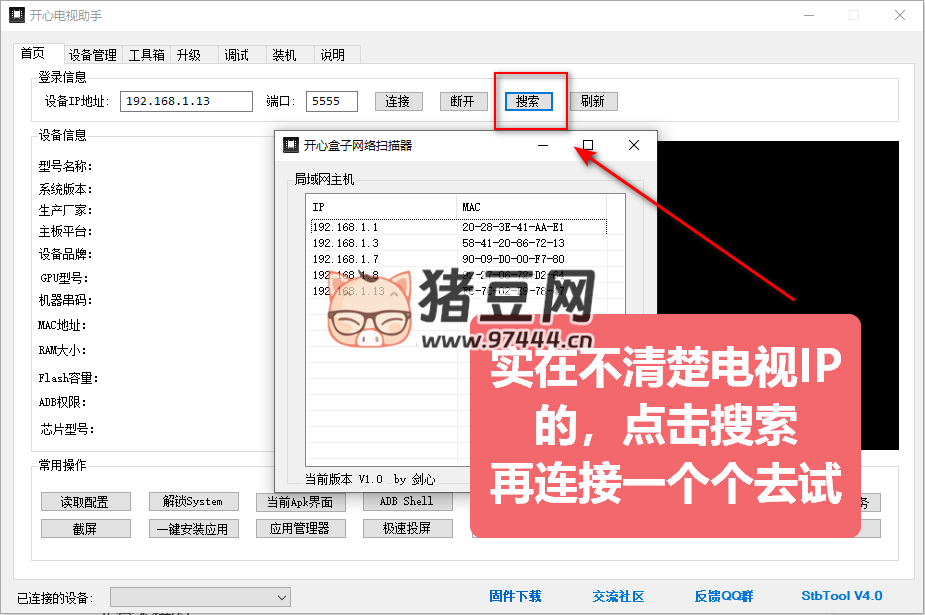Click the 截屏 screenshot tool
The image size is (925, 615).
85,528
